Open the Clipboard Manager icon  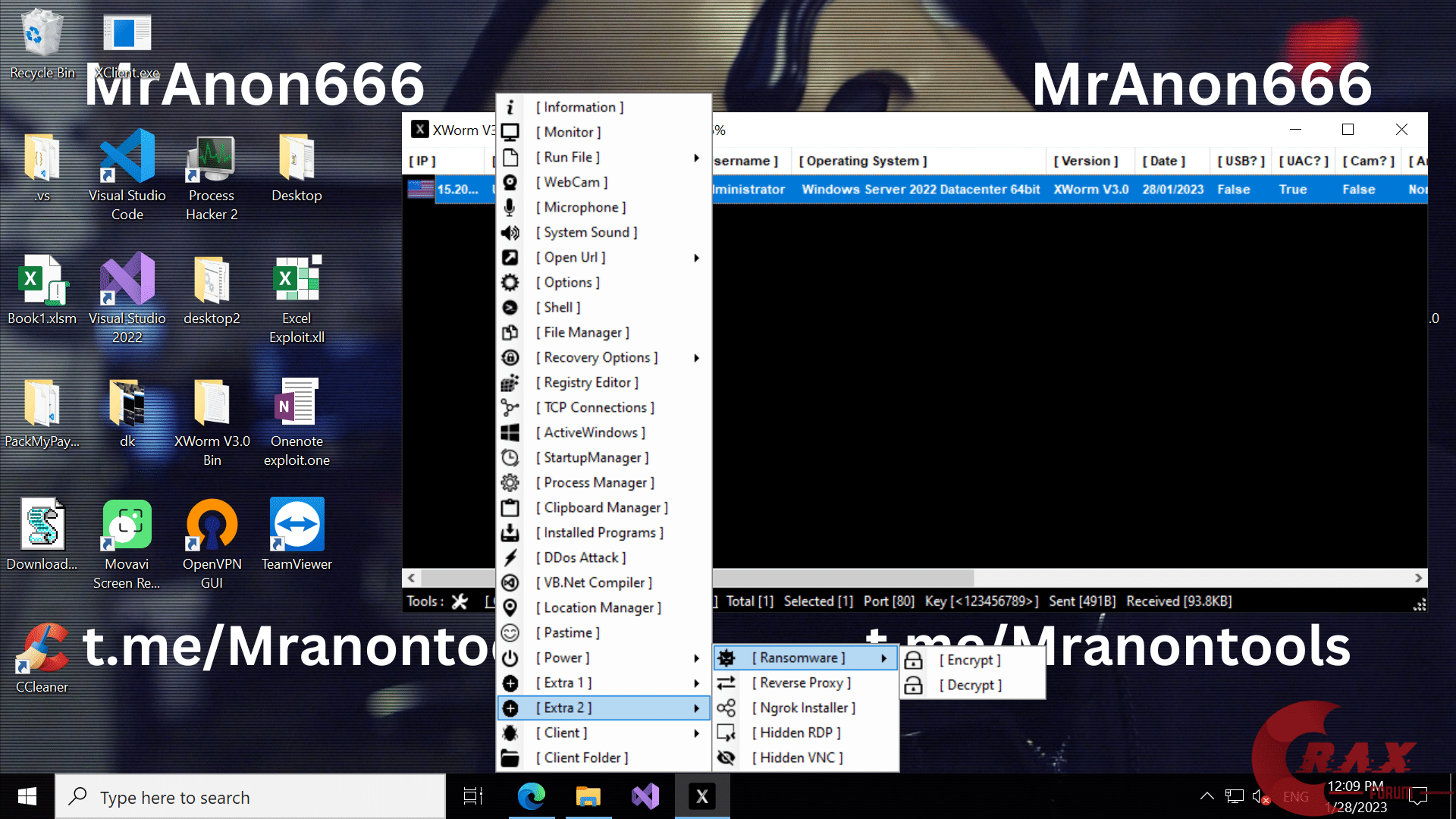(x=510, y=507)
